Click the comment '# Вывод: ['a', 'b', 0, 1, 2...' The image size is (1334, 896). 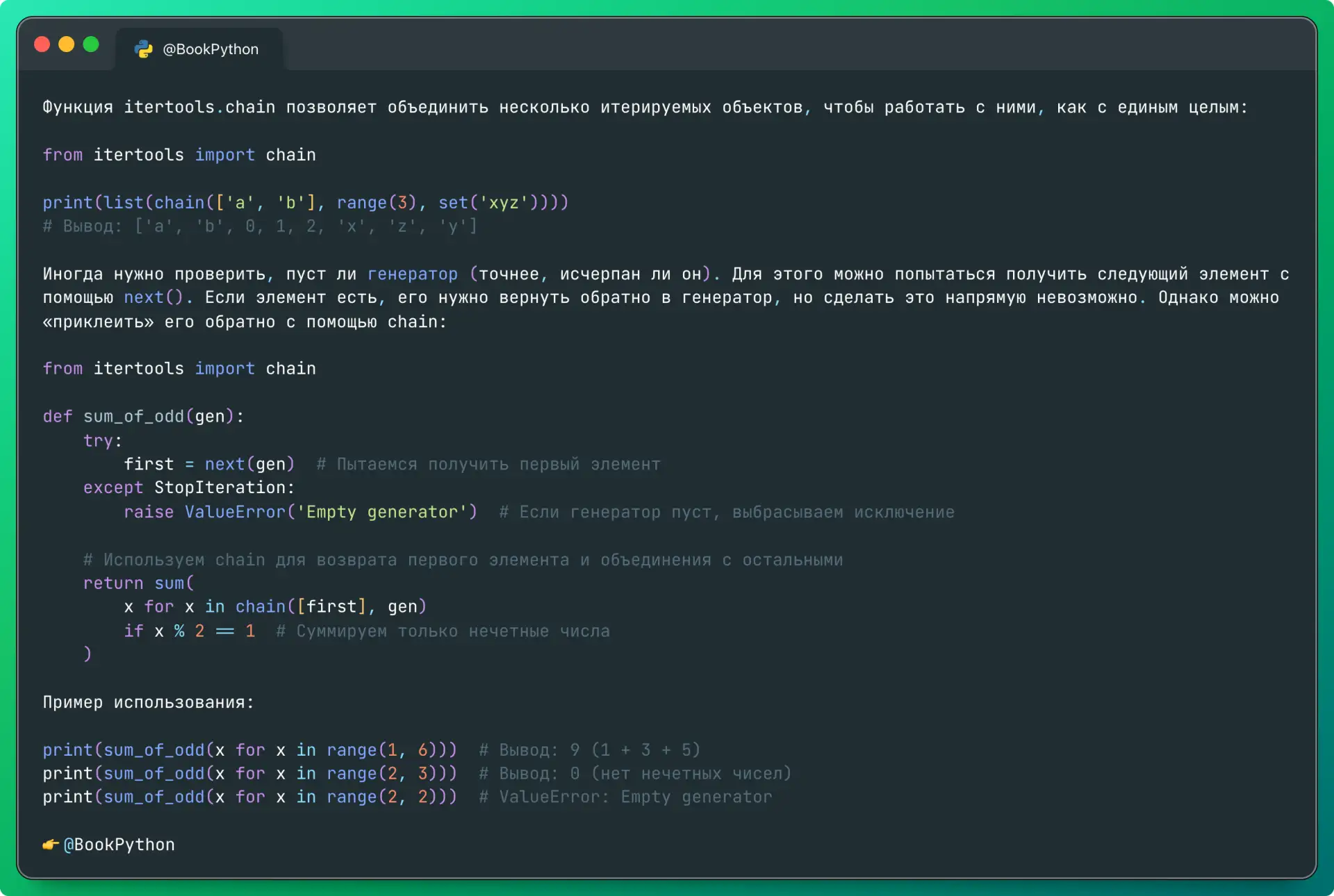260,226
